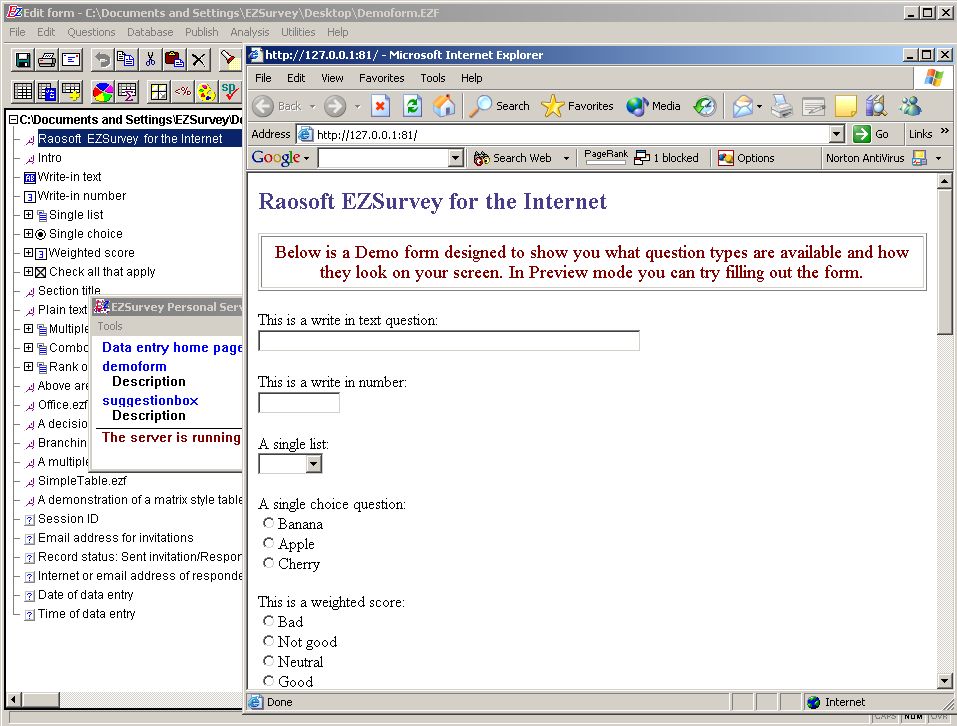The height and width of the screenshot is (726, 957).
Task: Cut selection with the scissors icon
Action: pyautogui.click(x=150, y=60)
